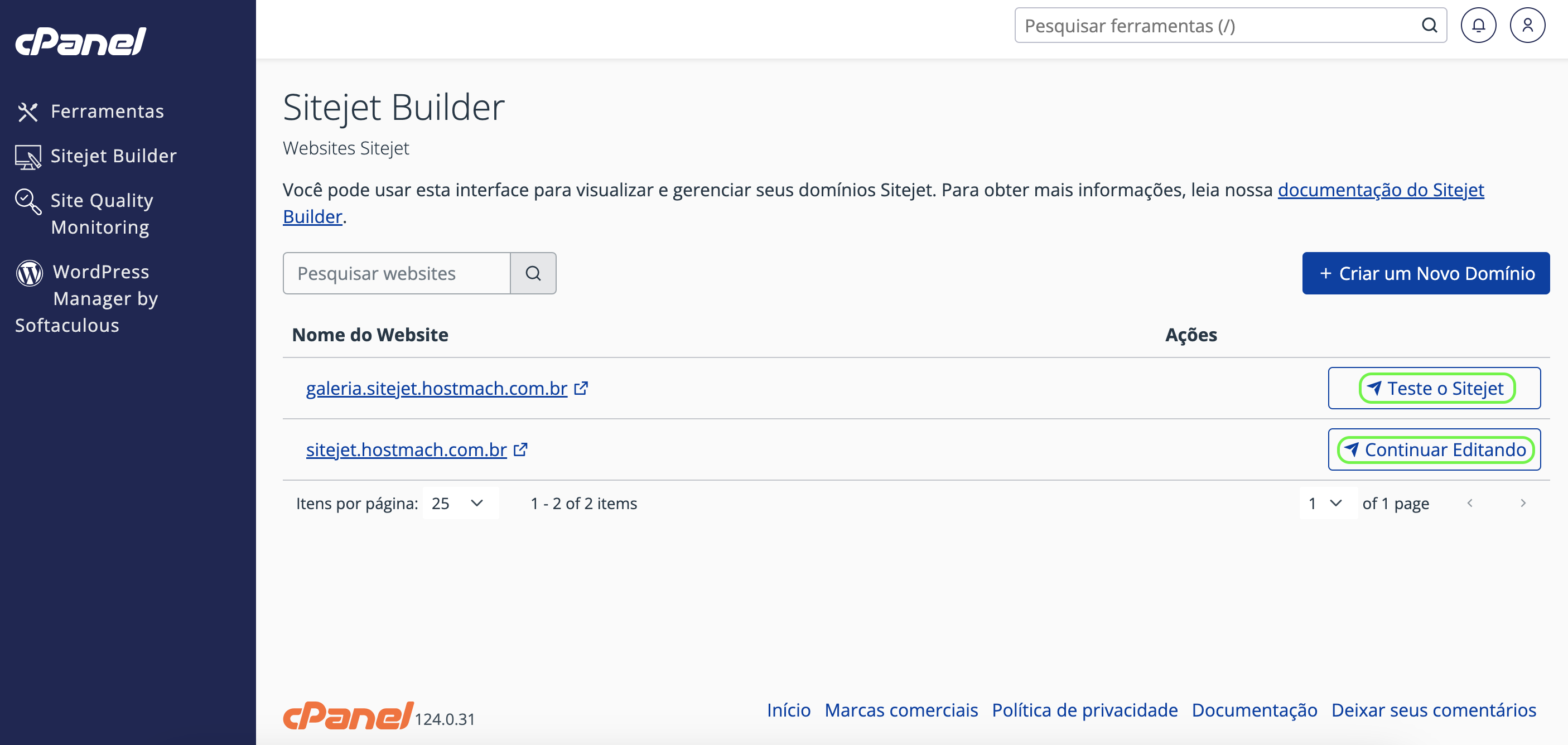Click the version number 124.0.31
Screen dimensions: 1568x745
click(445, 719)
